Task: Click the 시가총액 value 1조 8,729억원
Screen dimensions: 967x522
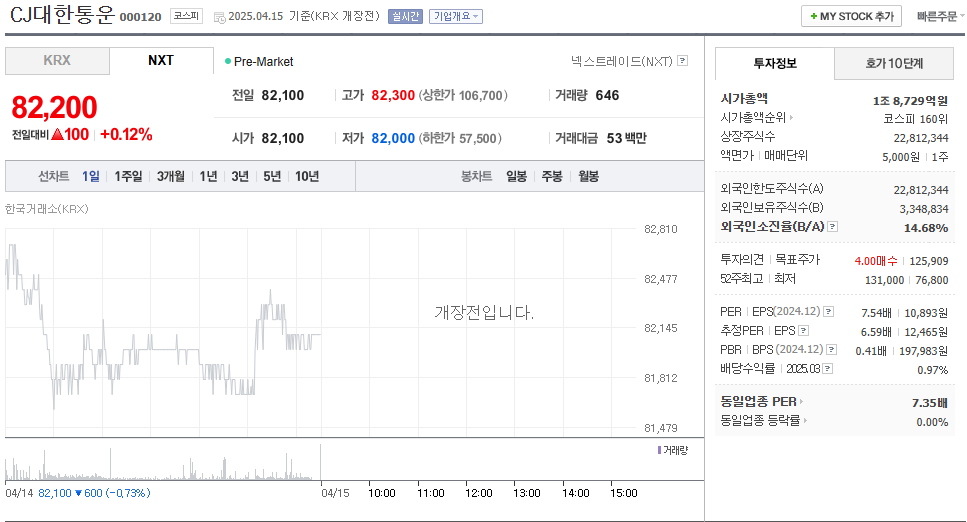Action: coord(910,101)
